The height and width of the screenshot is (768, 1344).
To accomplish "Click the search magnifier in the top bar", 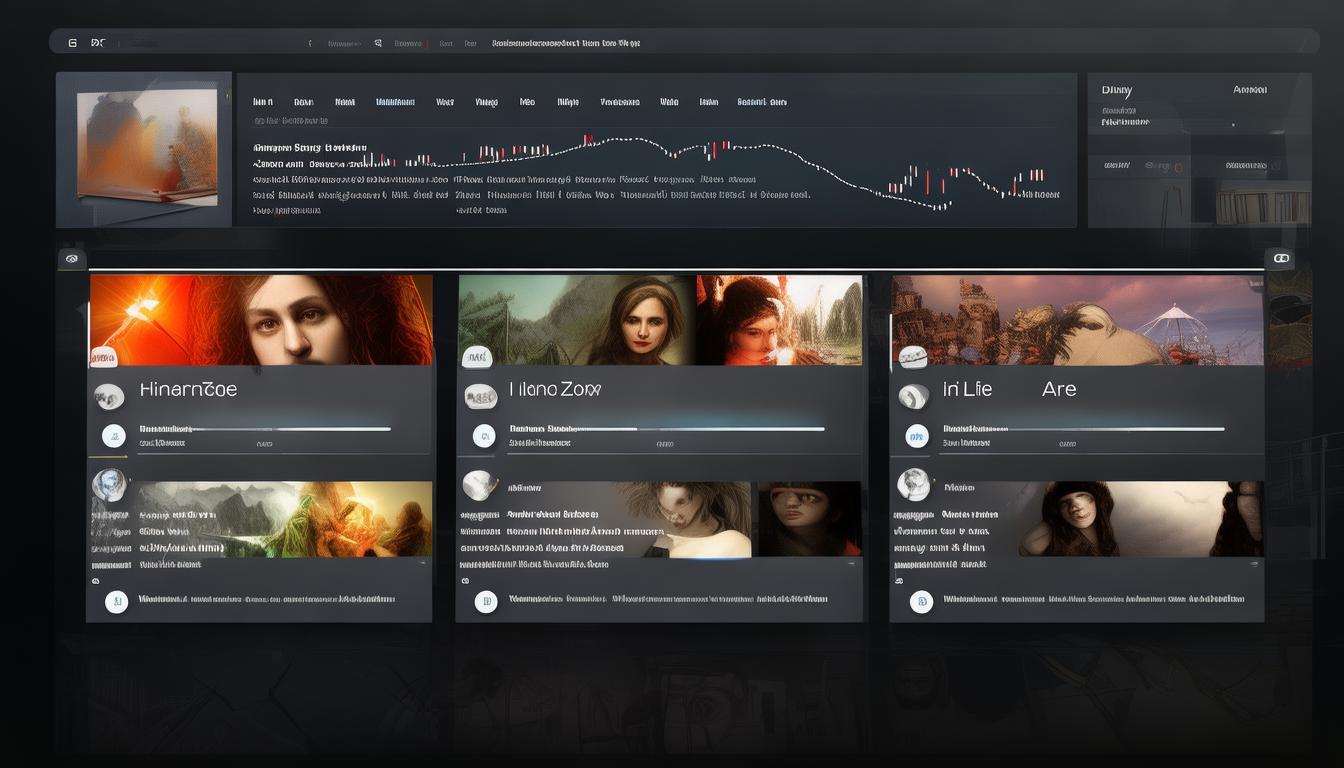I will point(378,43).
